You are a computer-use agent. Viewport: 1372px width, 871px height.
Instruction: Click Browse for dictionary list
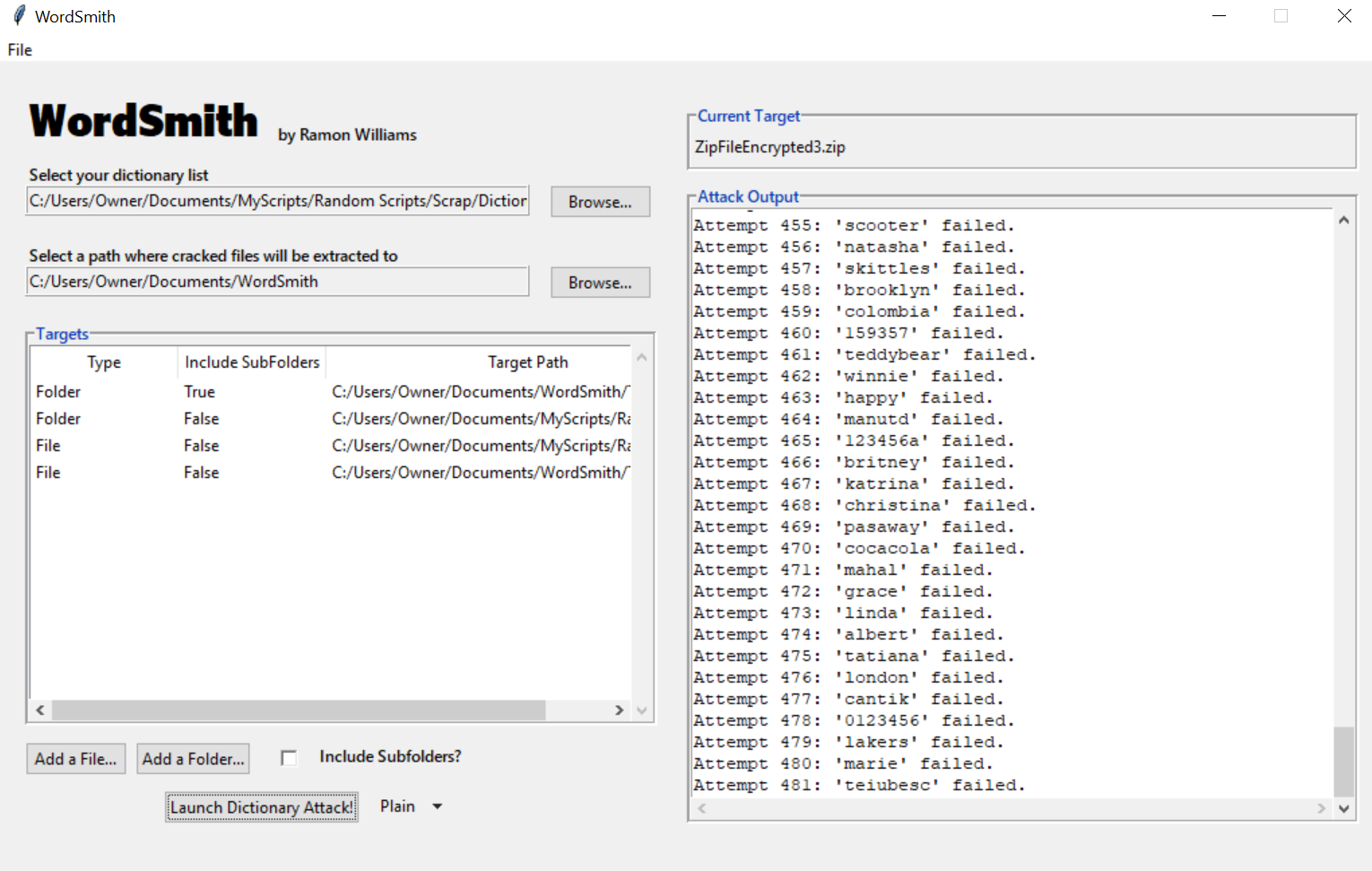[600, 202]
